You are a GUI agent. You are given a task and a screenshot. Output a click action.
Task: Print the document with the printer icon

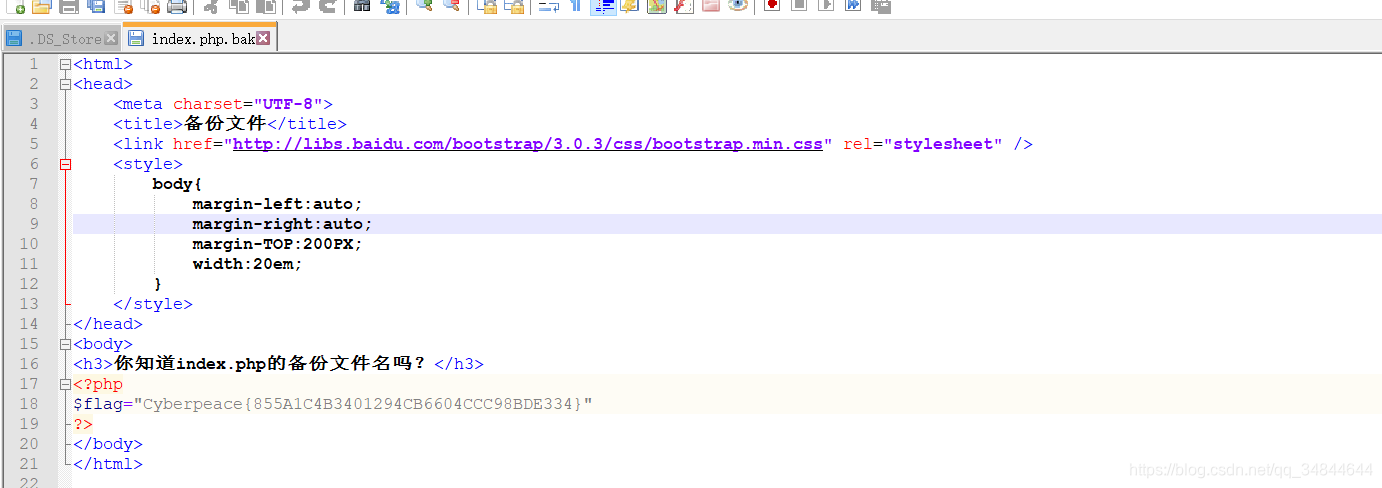[x=177, y=5]
